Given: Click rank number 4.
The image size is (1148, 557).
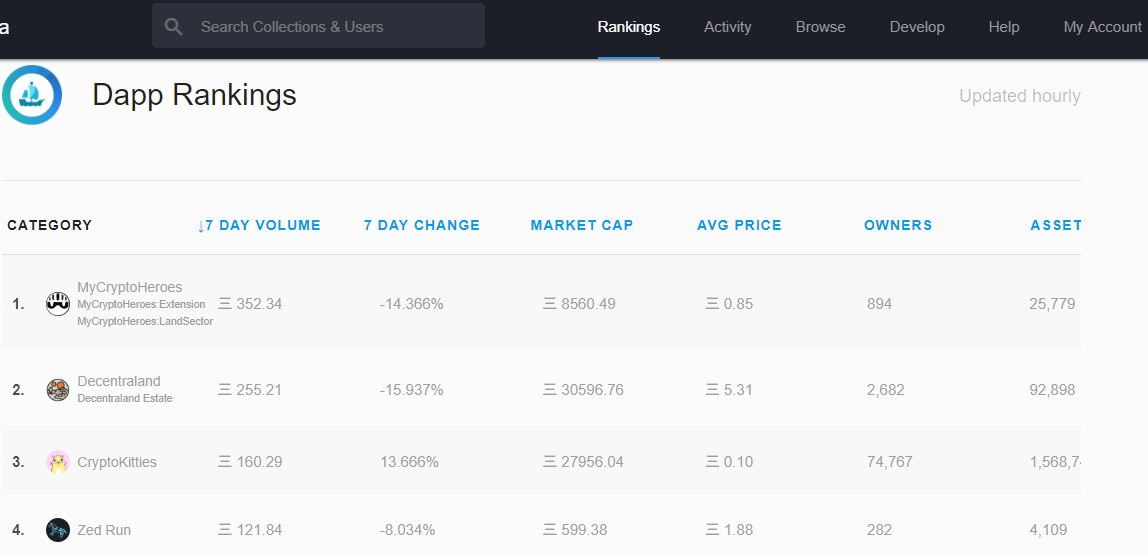Looking at the screenshot, I should (x=18, y=530).
